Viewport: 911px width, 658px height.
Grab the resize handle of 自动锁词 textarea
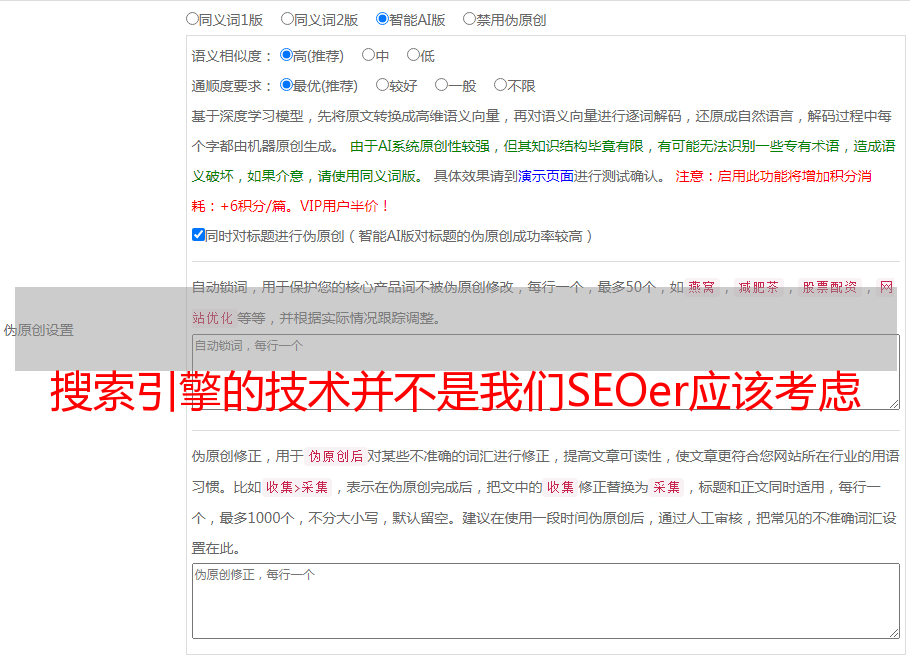(x=894, y=404)
